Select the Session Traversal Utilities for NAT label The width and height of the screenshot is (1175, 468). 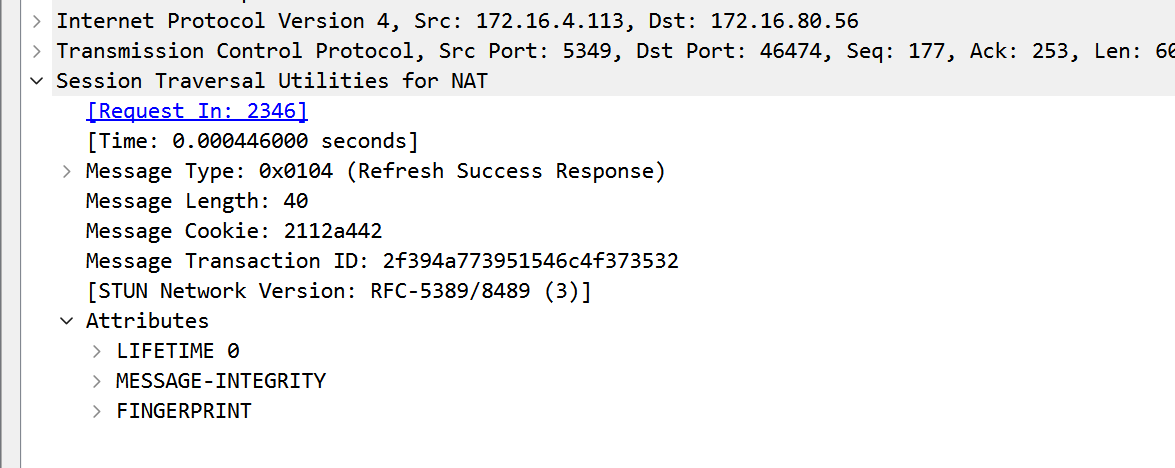click(272, 81)
